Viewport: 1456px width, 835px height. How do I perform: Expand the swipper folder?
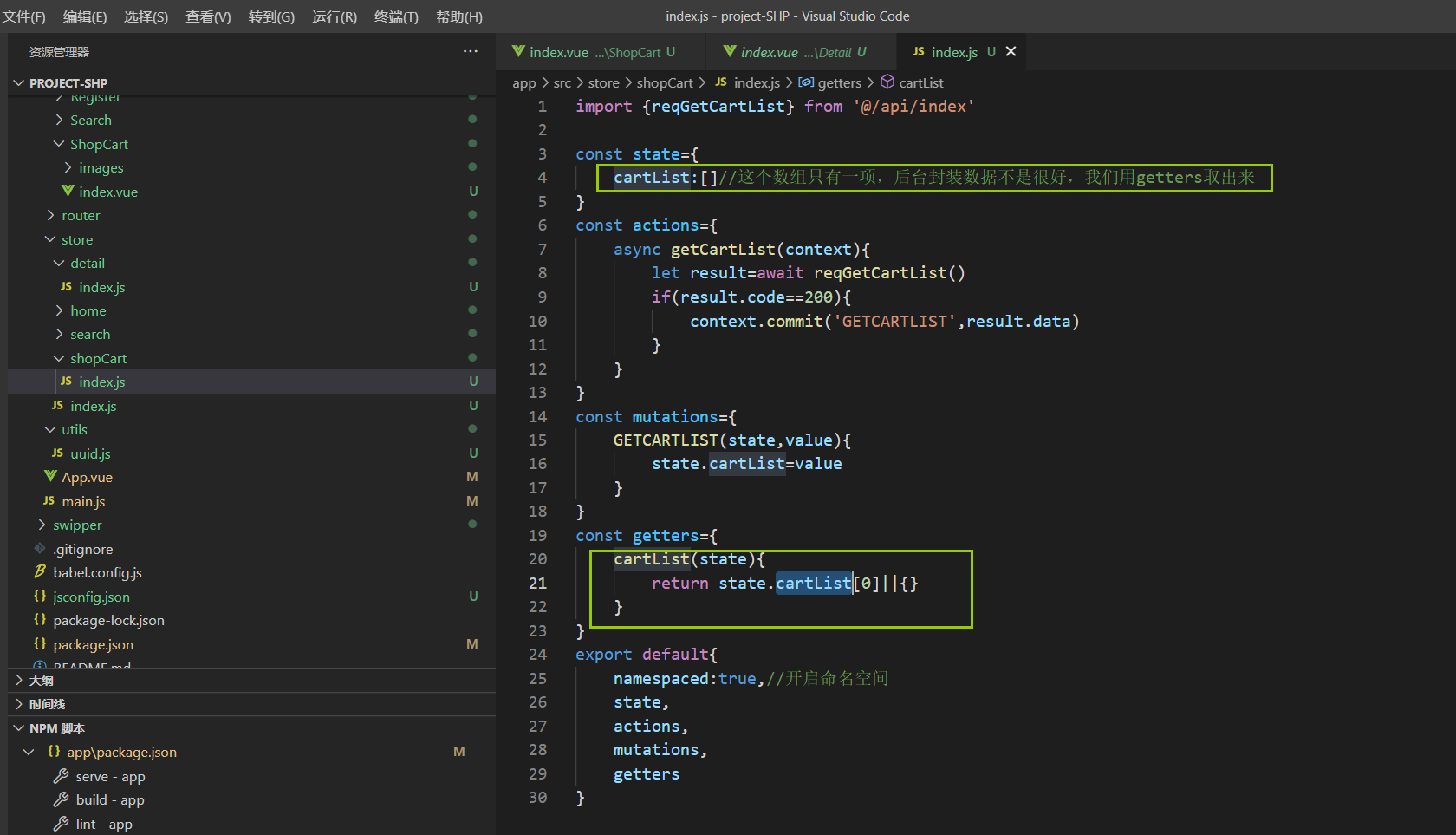[x=77, y=525]
